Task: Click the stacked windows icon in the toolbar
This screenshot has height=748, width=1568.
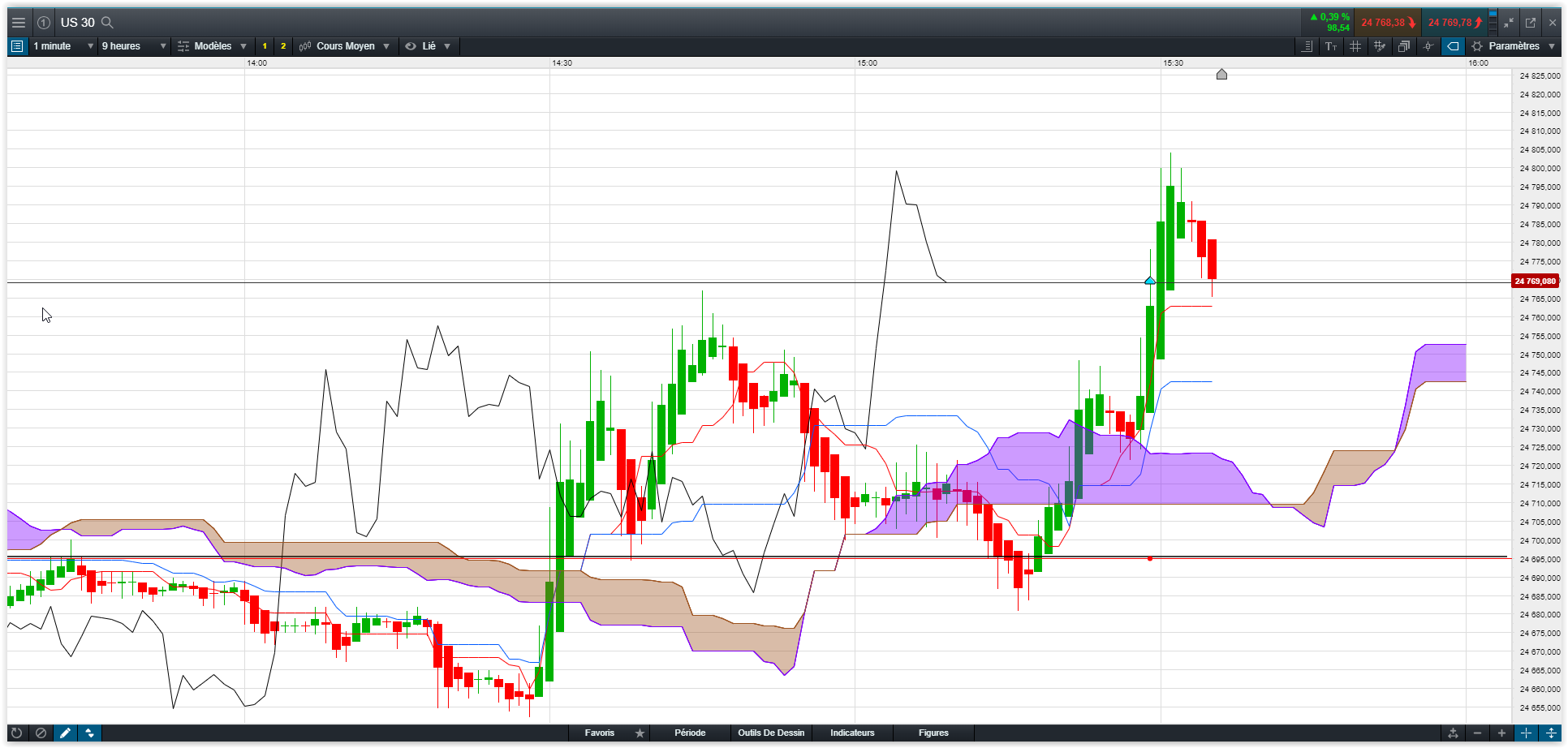Action: [x=1403, y=46]
